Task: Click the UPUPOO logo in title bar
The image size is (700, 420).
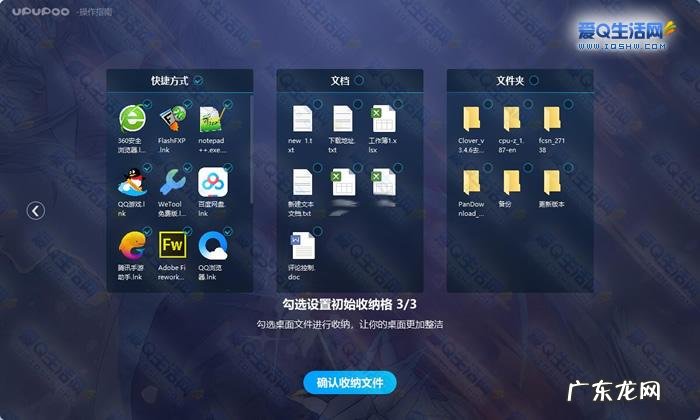Action: point(41,12)
